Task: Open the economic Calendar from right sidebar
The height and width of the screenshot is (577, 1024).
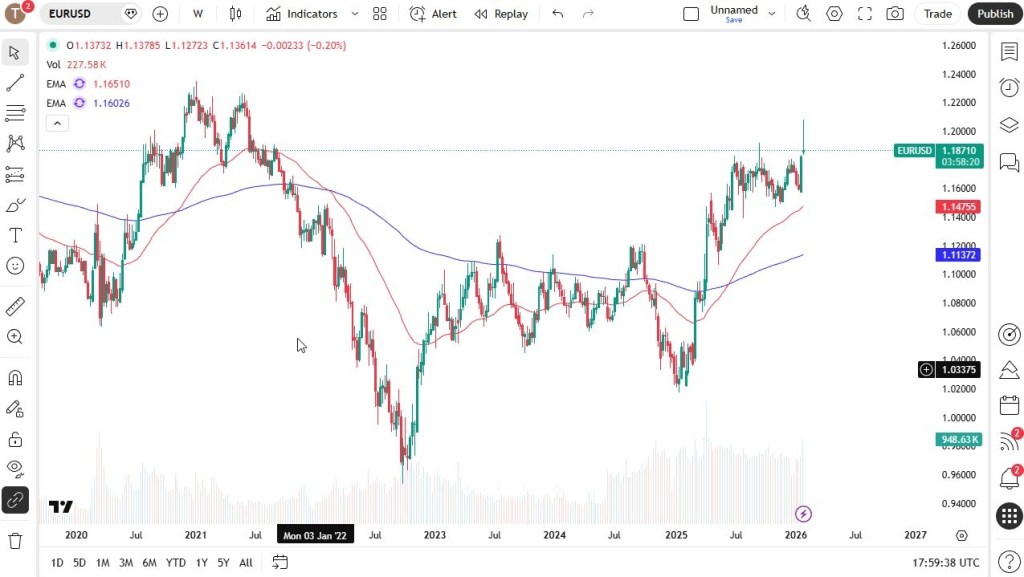Action: pyautogui.click(x=1009, y=406)
